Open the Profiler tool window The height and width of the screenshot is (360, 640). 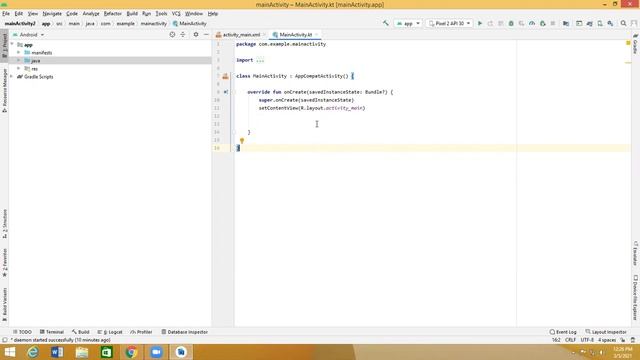141,332
